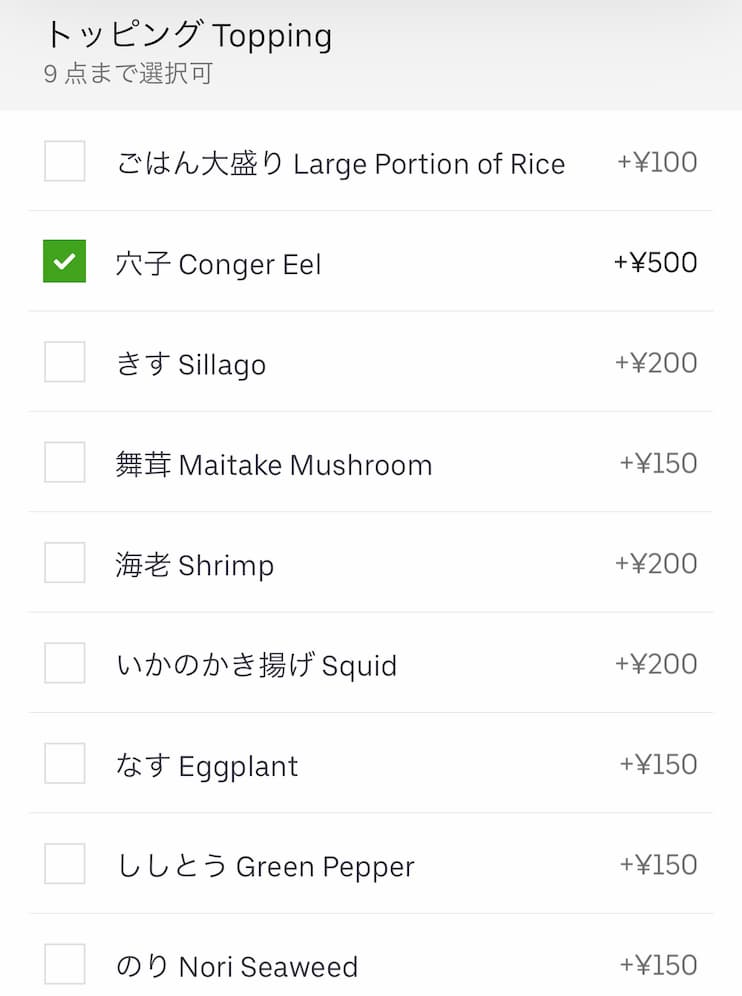Click the Shrimp label text
The image size is (742, 996).
point(194,565)
